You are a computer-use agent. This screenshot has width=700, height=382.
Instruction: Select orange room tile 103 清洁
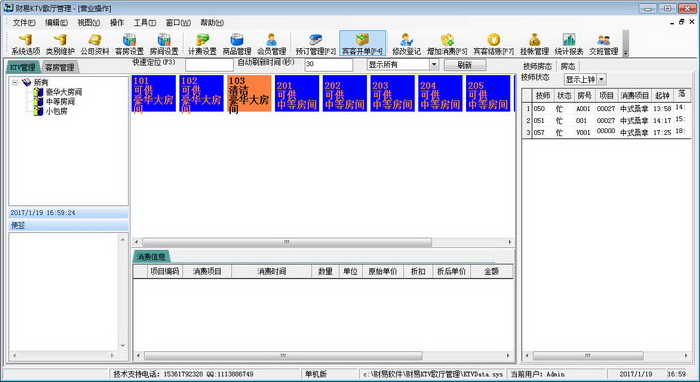click(249, 93)
